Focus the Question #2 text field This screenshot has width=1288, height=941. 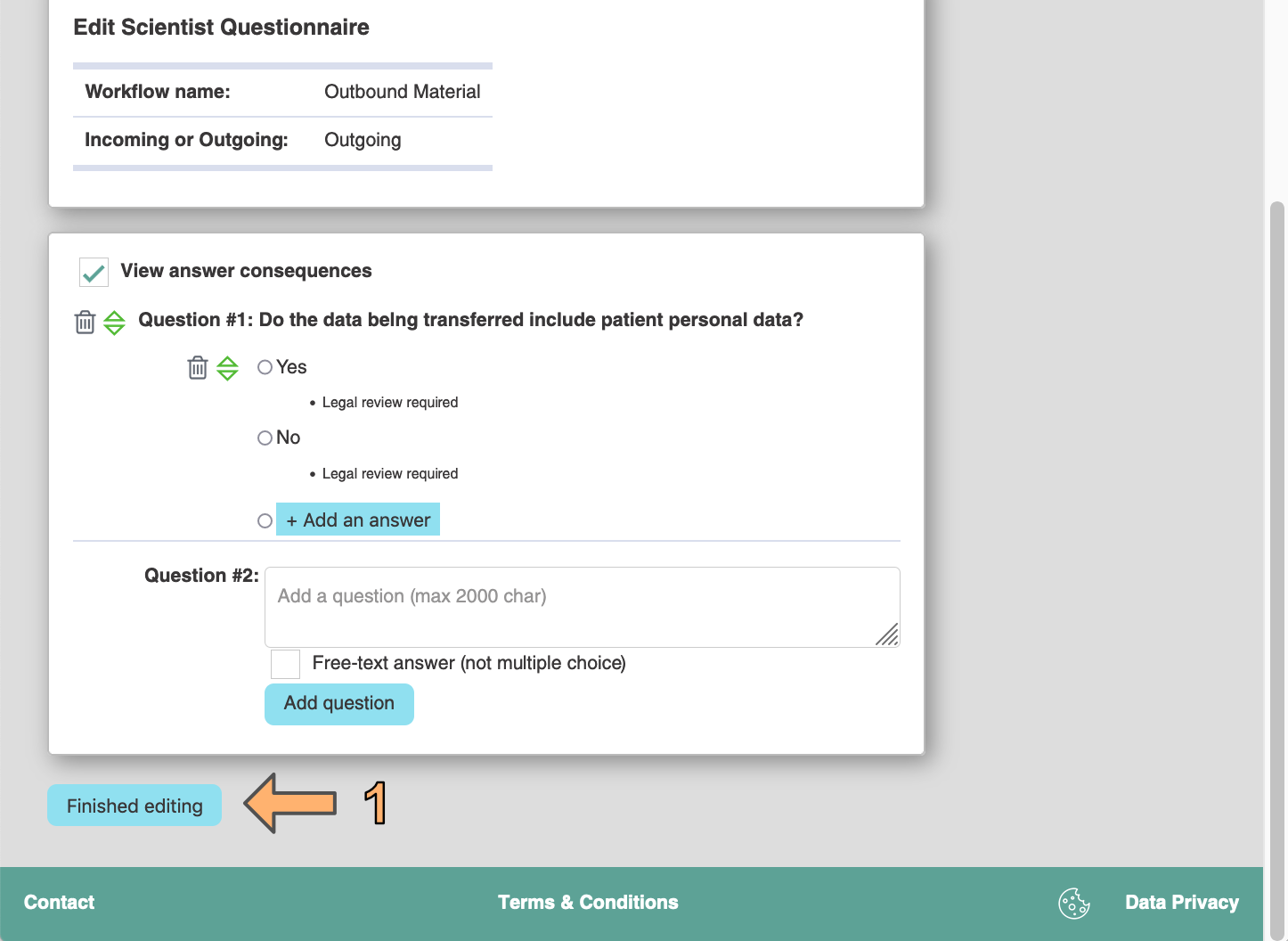(x=582, y=607)
